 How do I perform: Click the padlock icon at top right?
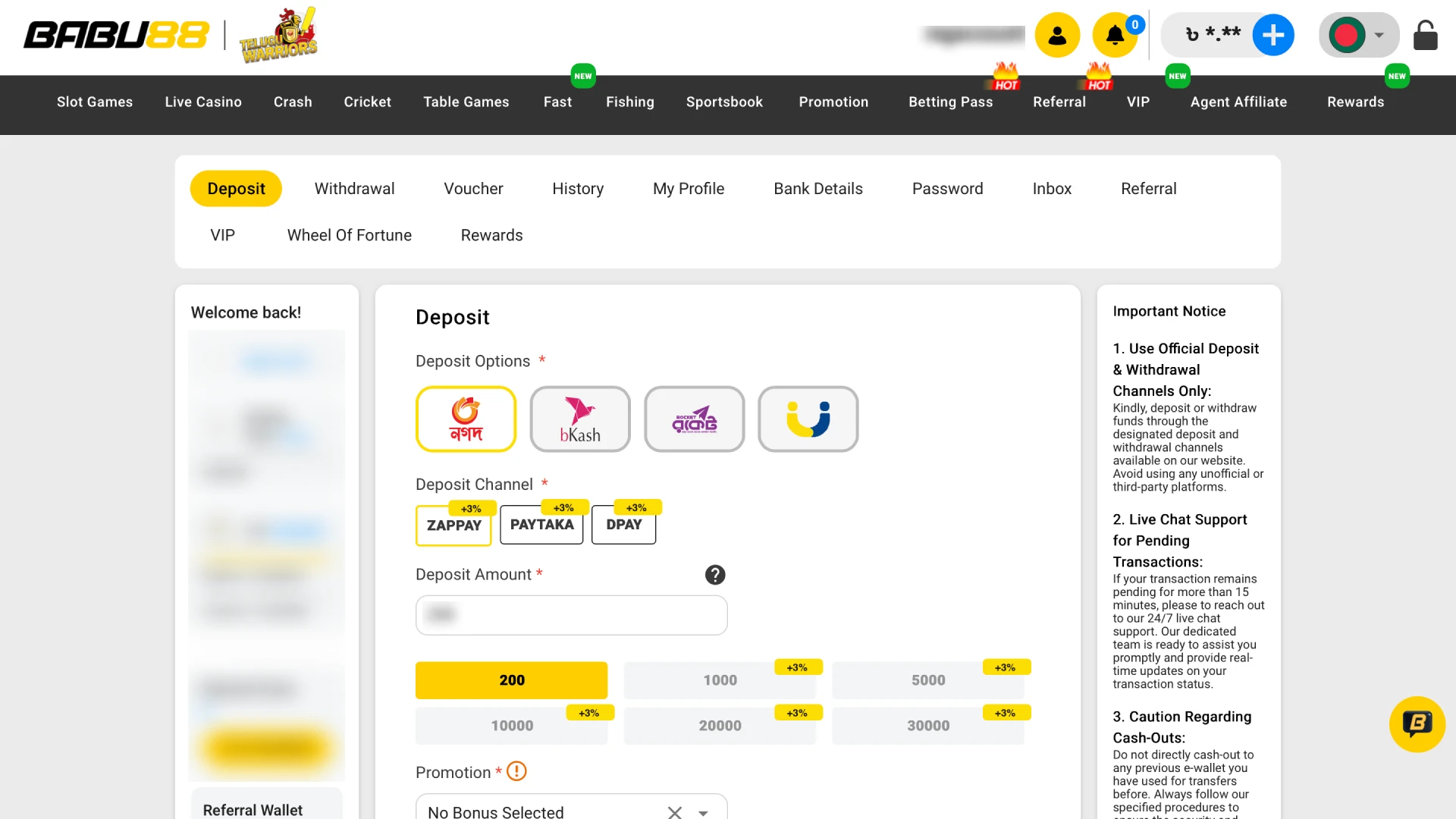click(1425, 35)
